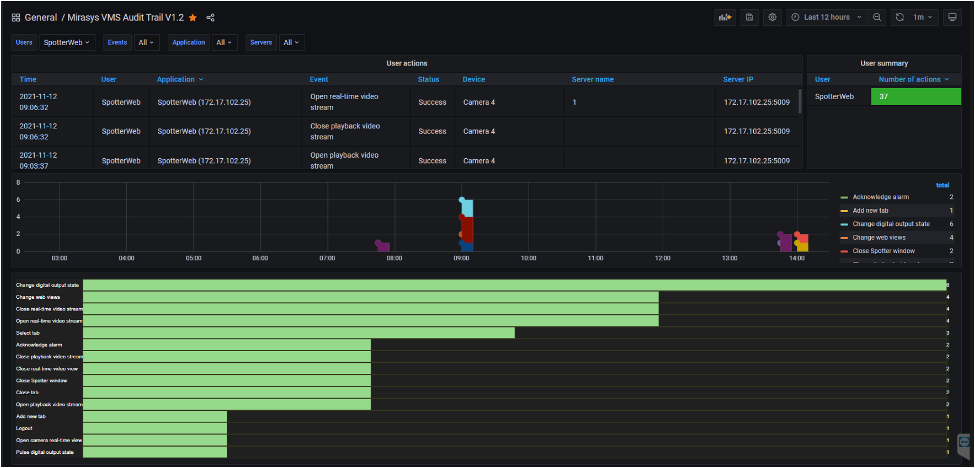
Task: Toggle the Acknowledge alarm legend series
Action: [x=883, y=198]
